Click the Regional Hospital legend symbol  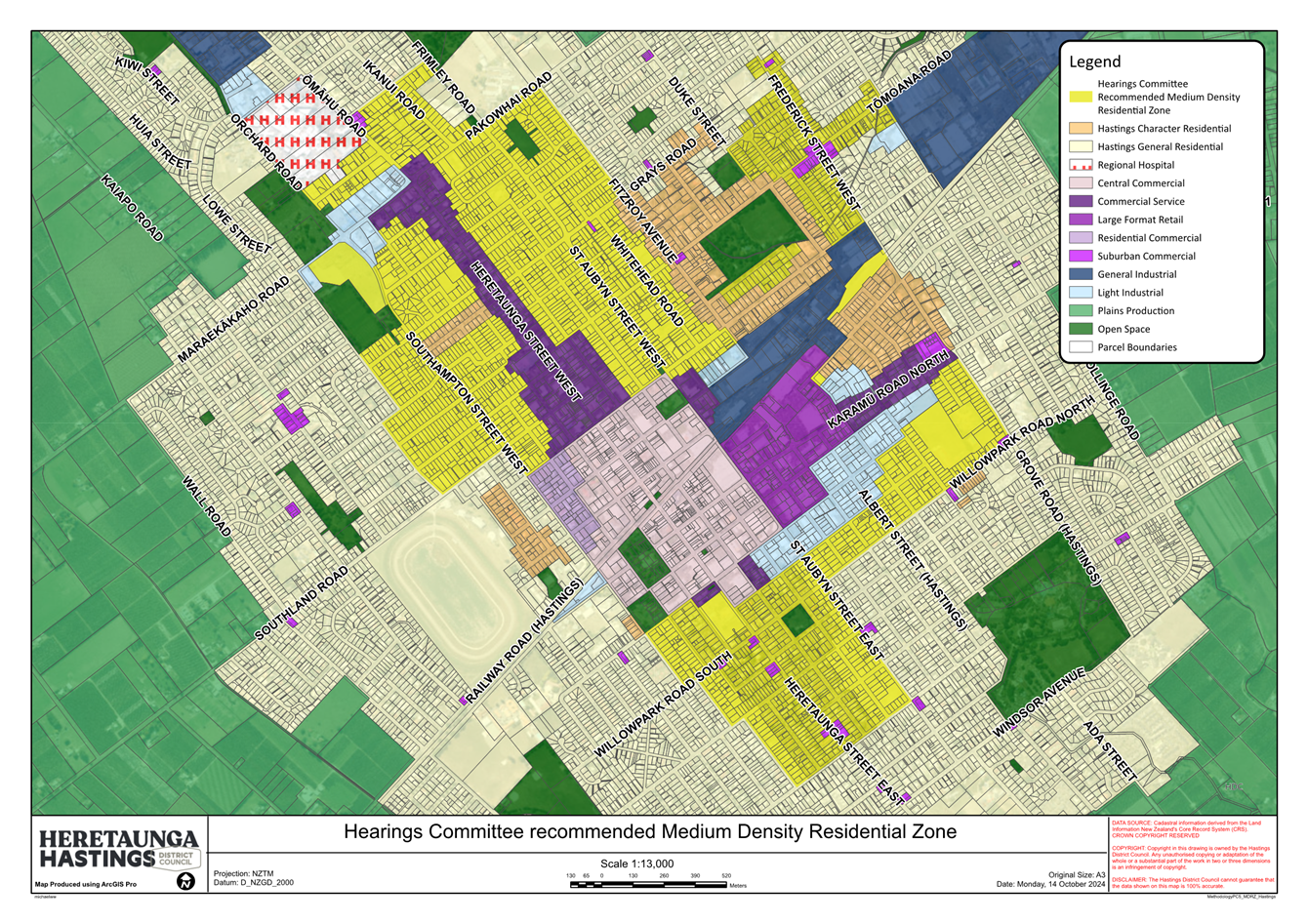1080,165
